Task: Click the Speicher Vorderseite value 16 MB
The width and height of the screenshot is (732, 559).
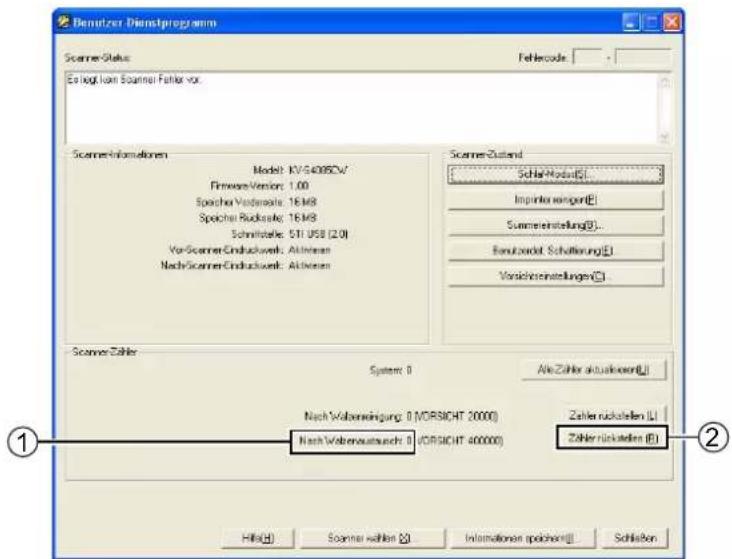Action: (303, 202)
